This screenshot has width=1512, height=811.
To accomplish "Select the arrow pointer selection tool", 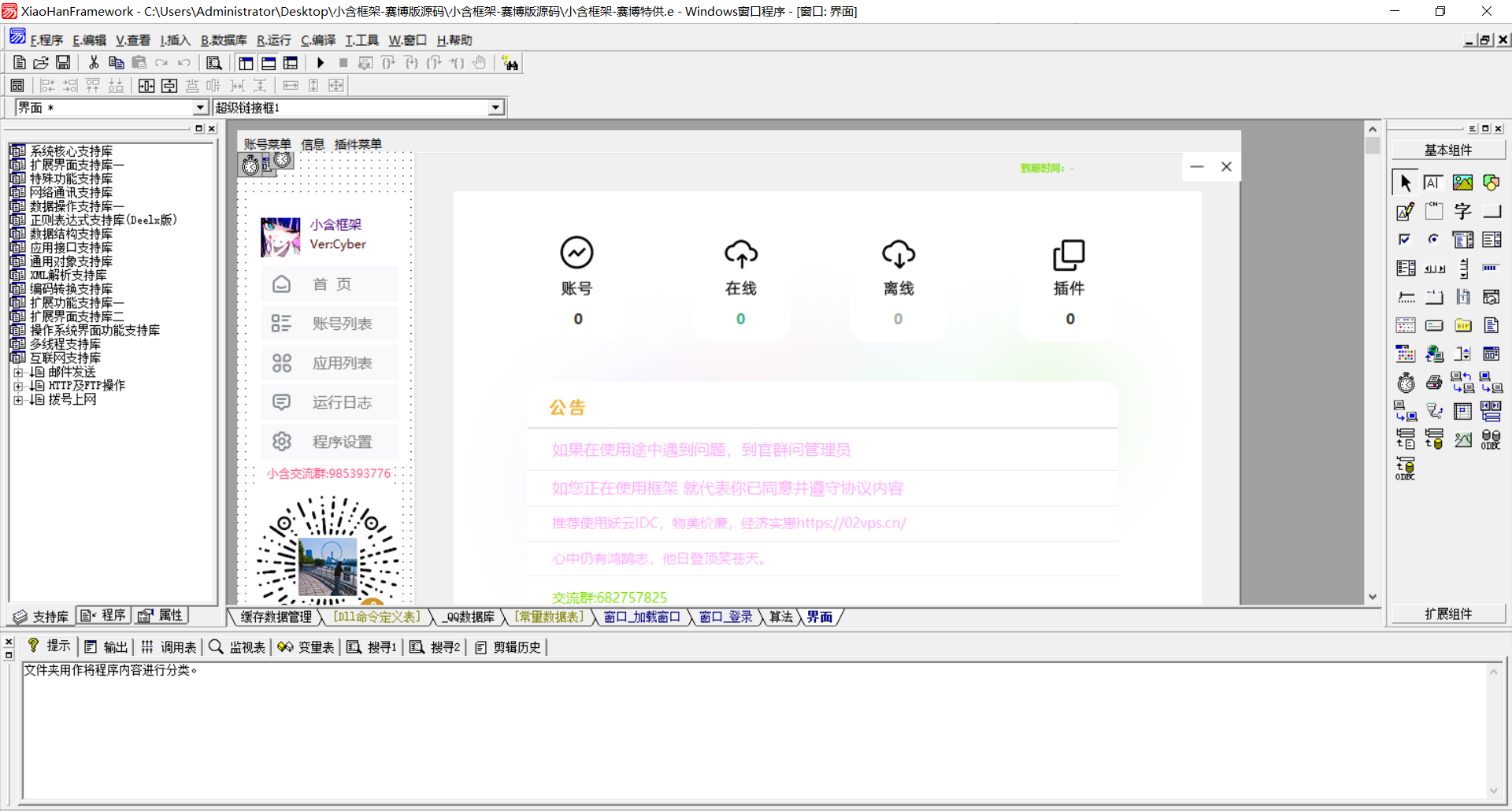I will pos(1405,183).
